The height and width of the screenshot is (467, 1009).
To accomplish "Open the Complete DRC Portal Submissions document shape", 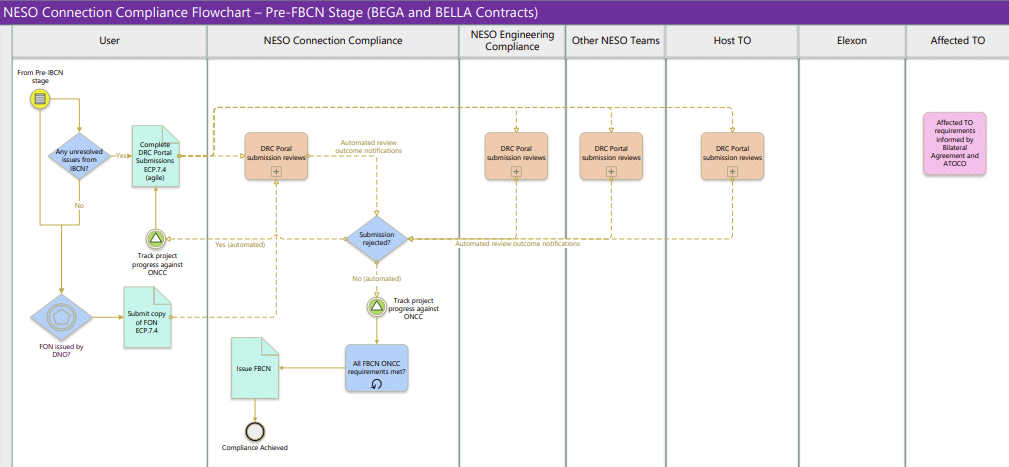I will point(156,156).
